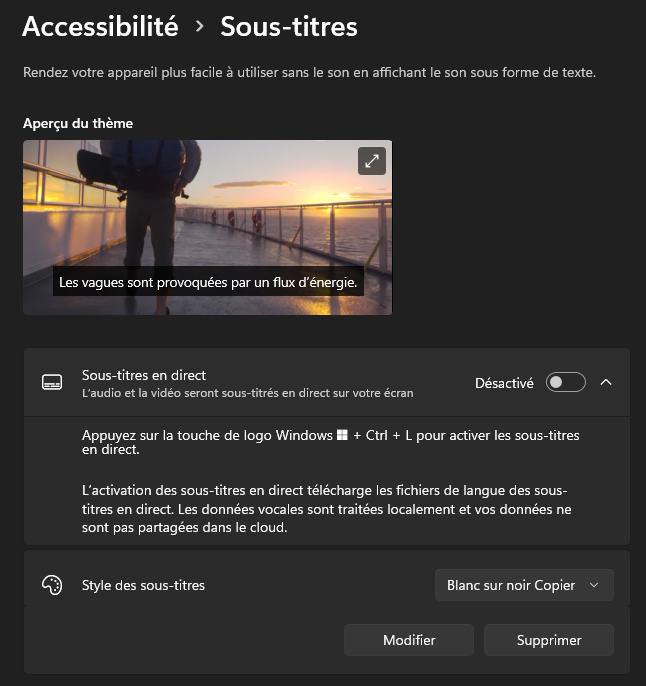Expand the theme preview to full size
646x686 pixels.
(372, 161)
